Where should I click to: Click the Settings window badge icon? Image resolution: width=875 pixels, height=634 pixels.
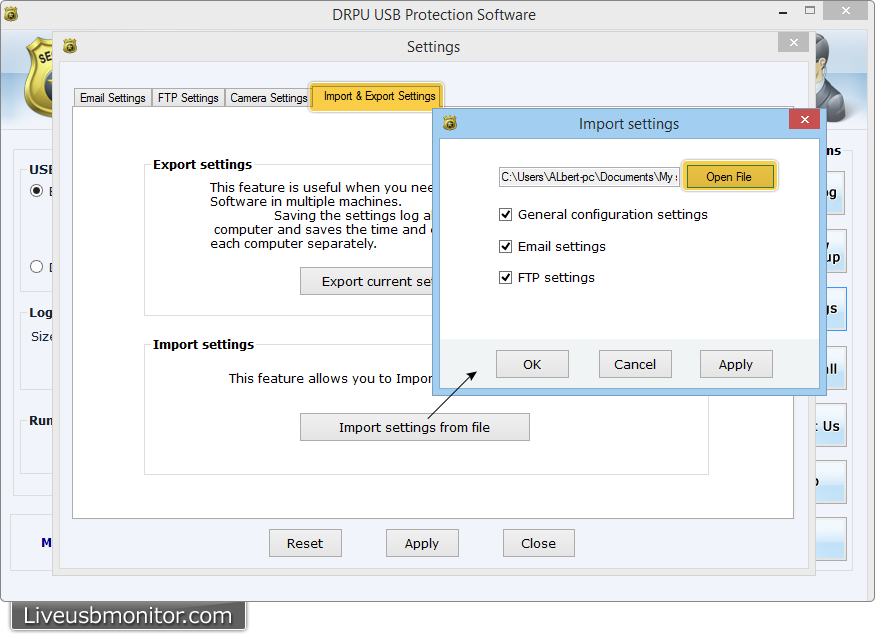tap(70, 46)
